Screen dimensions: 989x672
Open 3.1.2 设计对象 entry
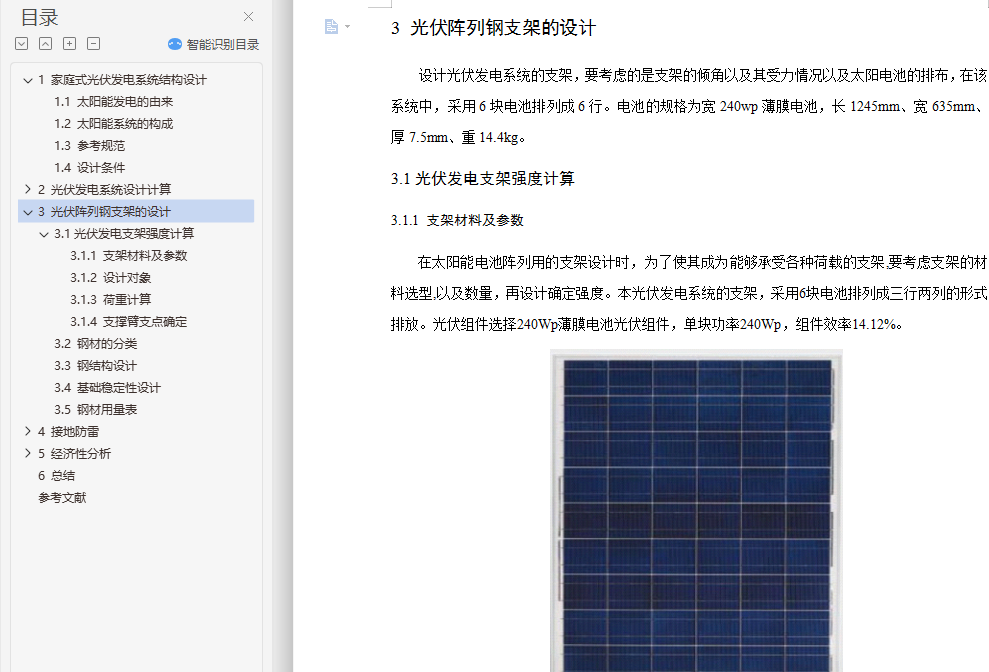click(x=110, y=278)
